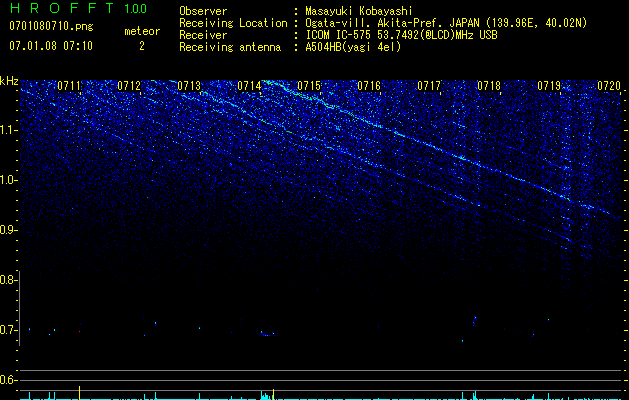
Task: Click the 0714 time marker
Action: click(249, 86)
